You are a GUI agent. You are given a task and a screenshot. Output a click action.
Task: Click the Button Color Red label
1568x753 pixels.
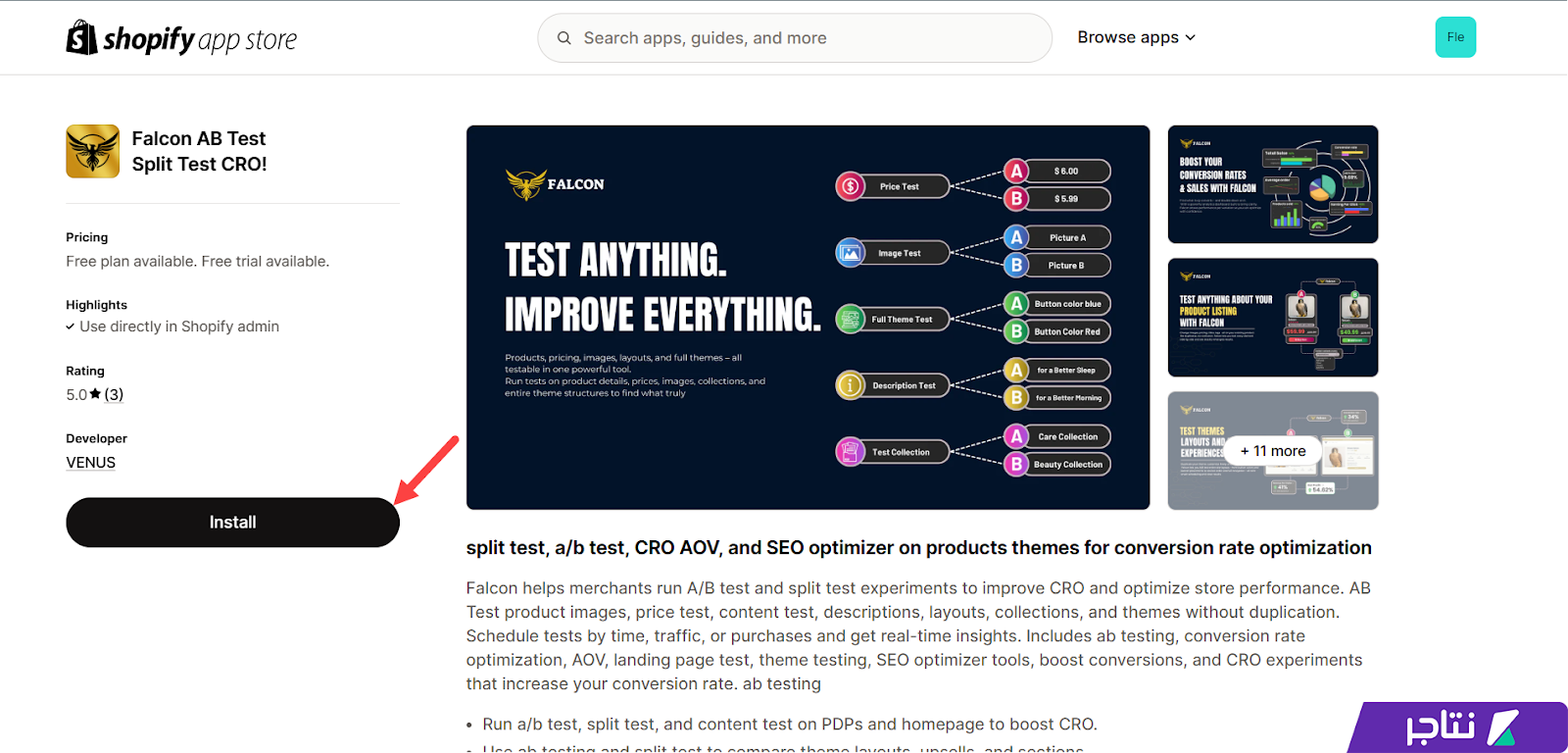coord(1067,331)
